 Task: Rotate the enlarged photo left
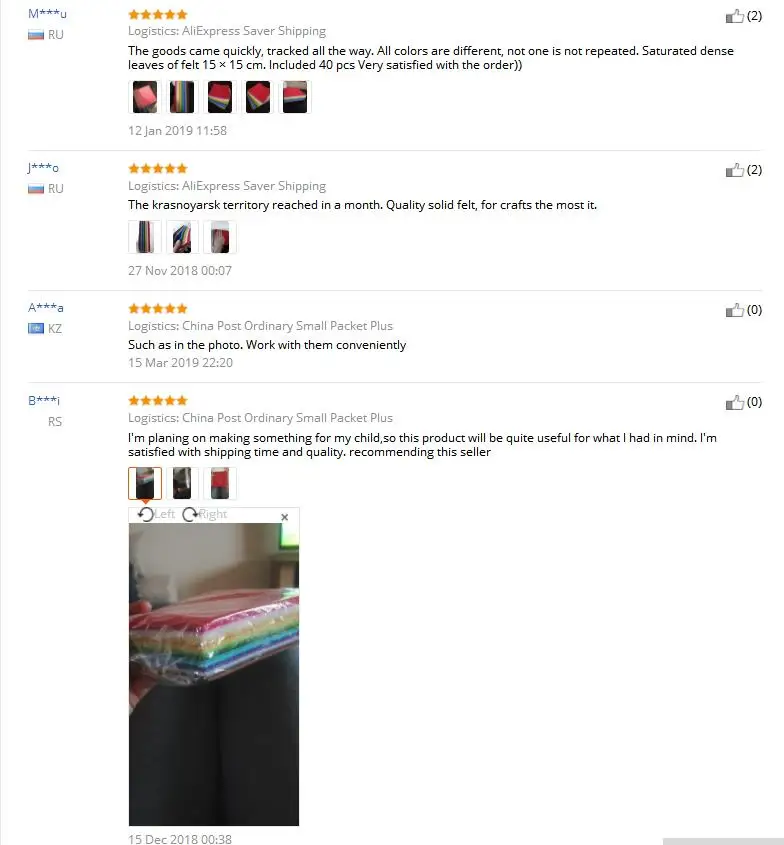pos(156,515)
